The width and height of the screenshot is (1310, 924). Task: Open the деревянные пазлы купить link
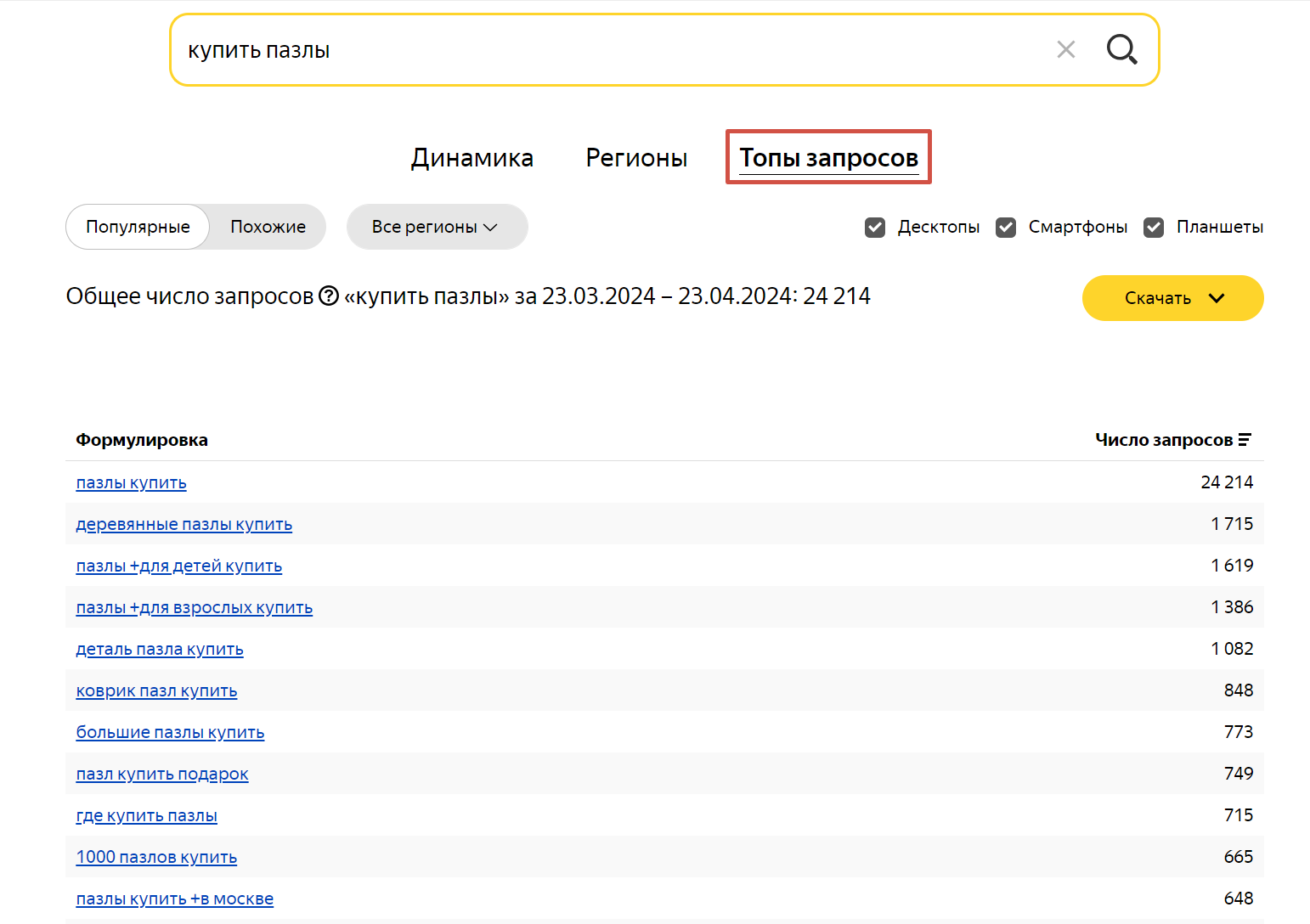point(184,525)
